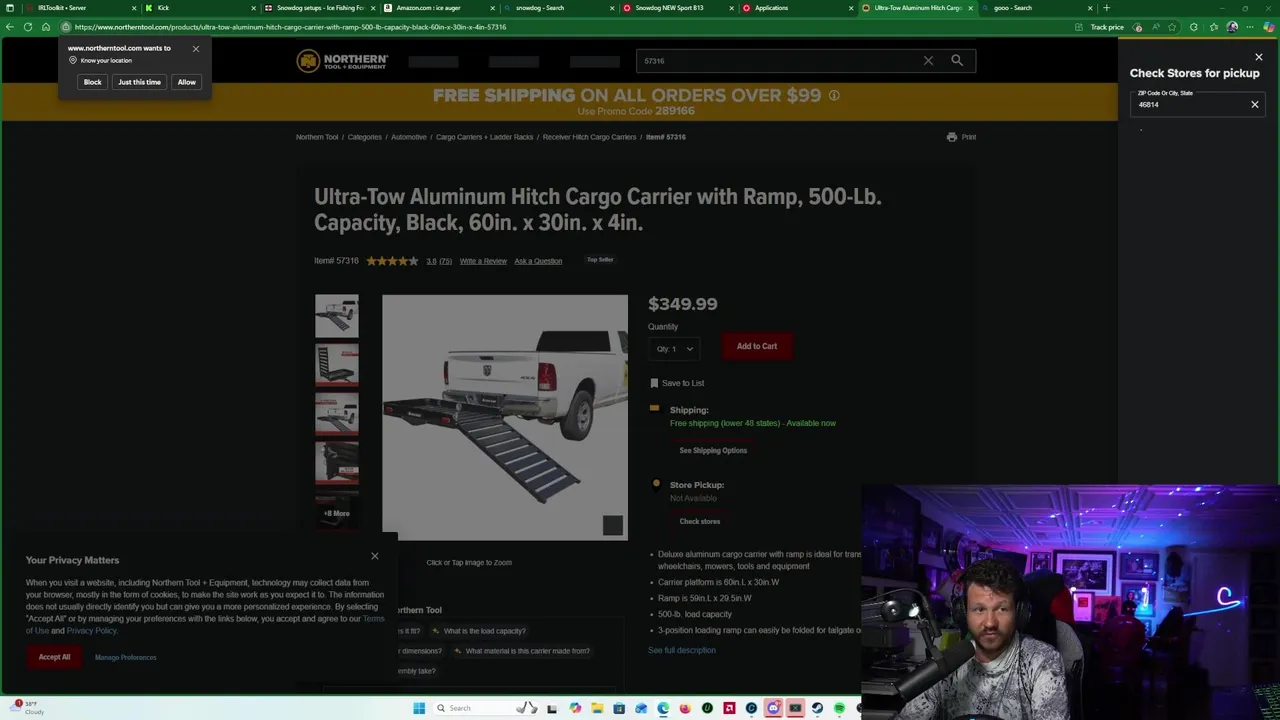The height and width of the screenshot is (720, 1280).
Task: Click the Cargo Carriers + Ladder Racks breadcrumb
Action: (x=484, y=137)
